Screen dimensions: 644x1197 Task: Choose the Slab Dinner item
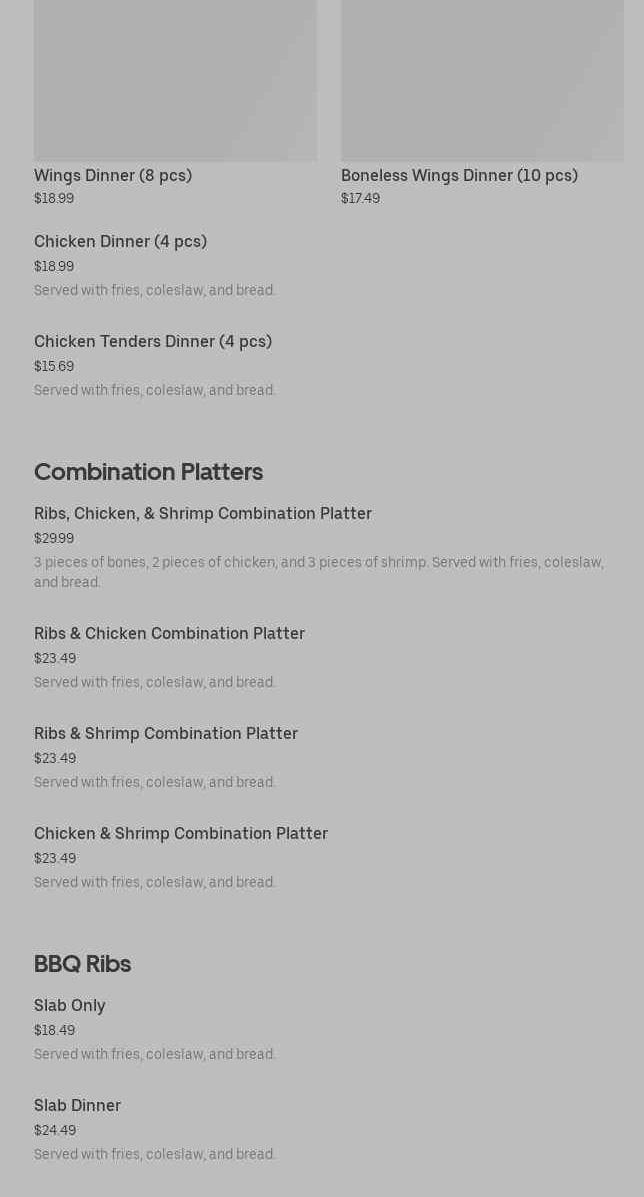[77, 1106]
